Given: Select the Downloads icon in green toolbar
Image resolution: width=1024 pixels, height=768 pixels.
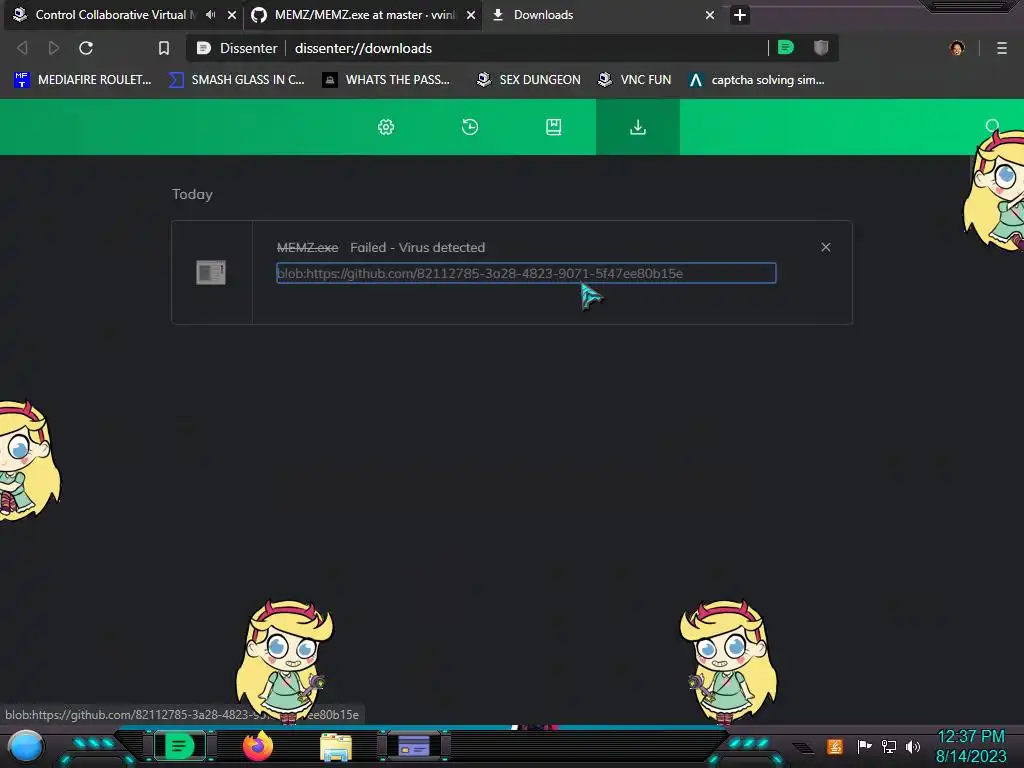Looking at the screenshot, I should click(x=637, y=127).
